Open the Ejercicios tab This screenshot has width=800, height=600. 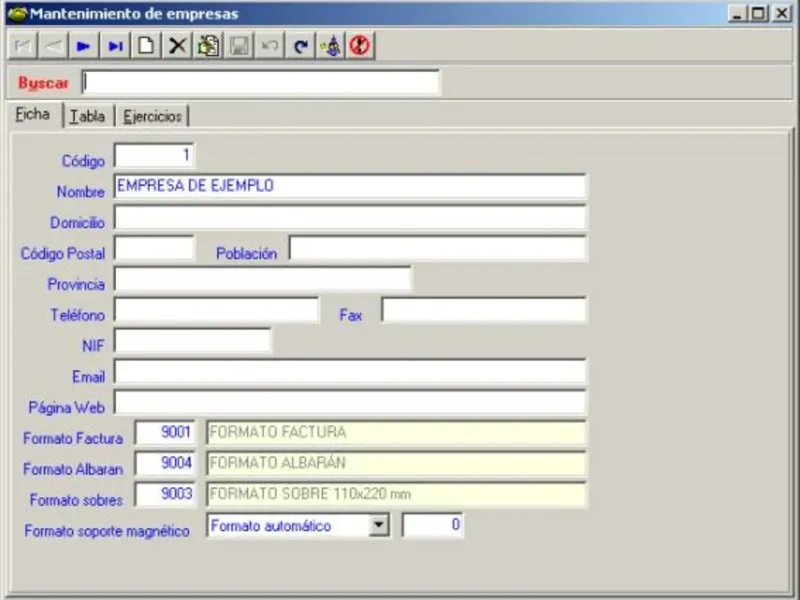(x=152, y=116)
